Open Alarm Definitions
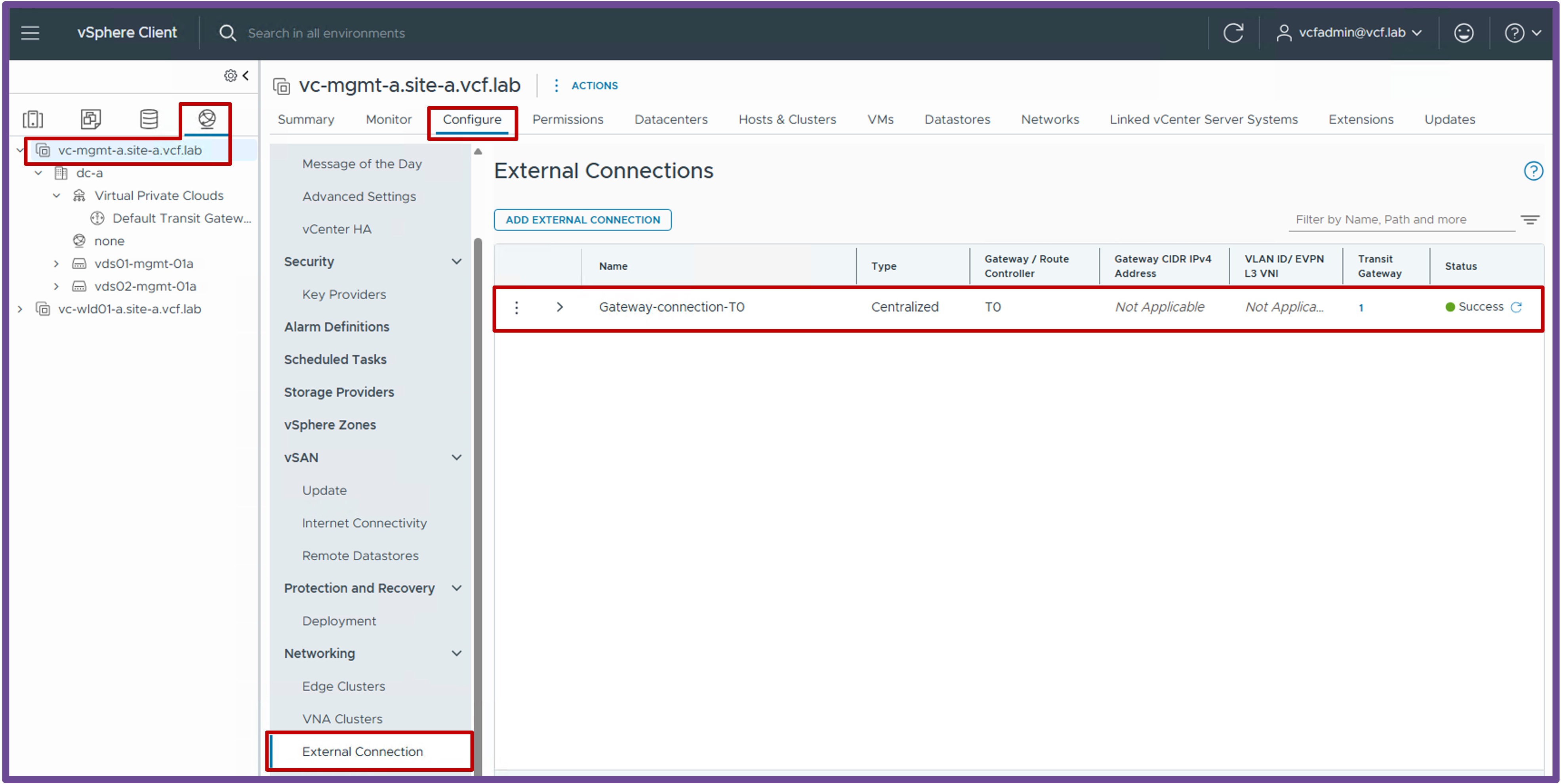Viewport: 1561px width, 784px height. (336, 327)
